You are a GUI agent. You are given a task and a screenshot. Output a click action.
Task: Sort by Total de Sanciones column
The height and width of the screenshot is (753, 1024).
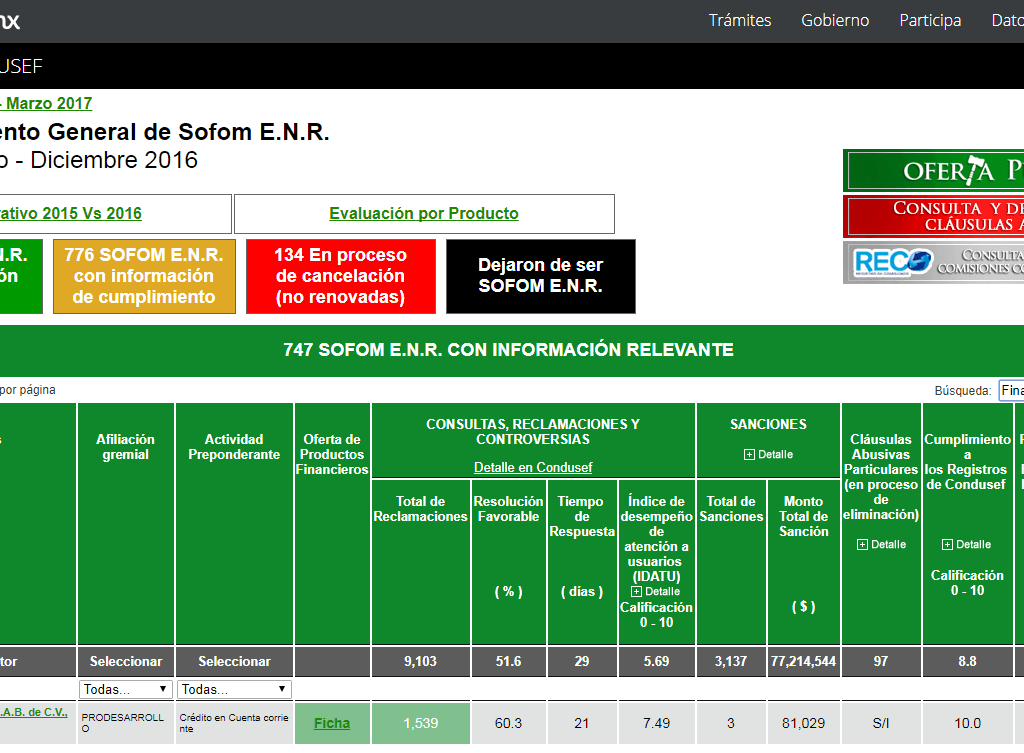pyautogui.click(x=731, y=562)
